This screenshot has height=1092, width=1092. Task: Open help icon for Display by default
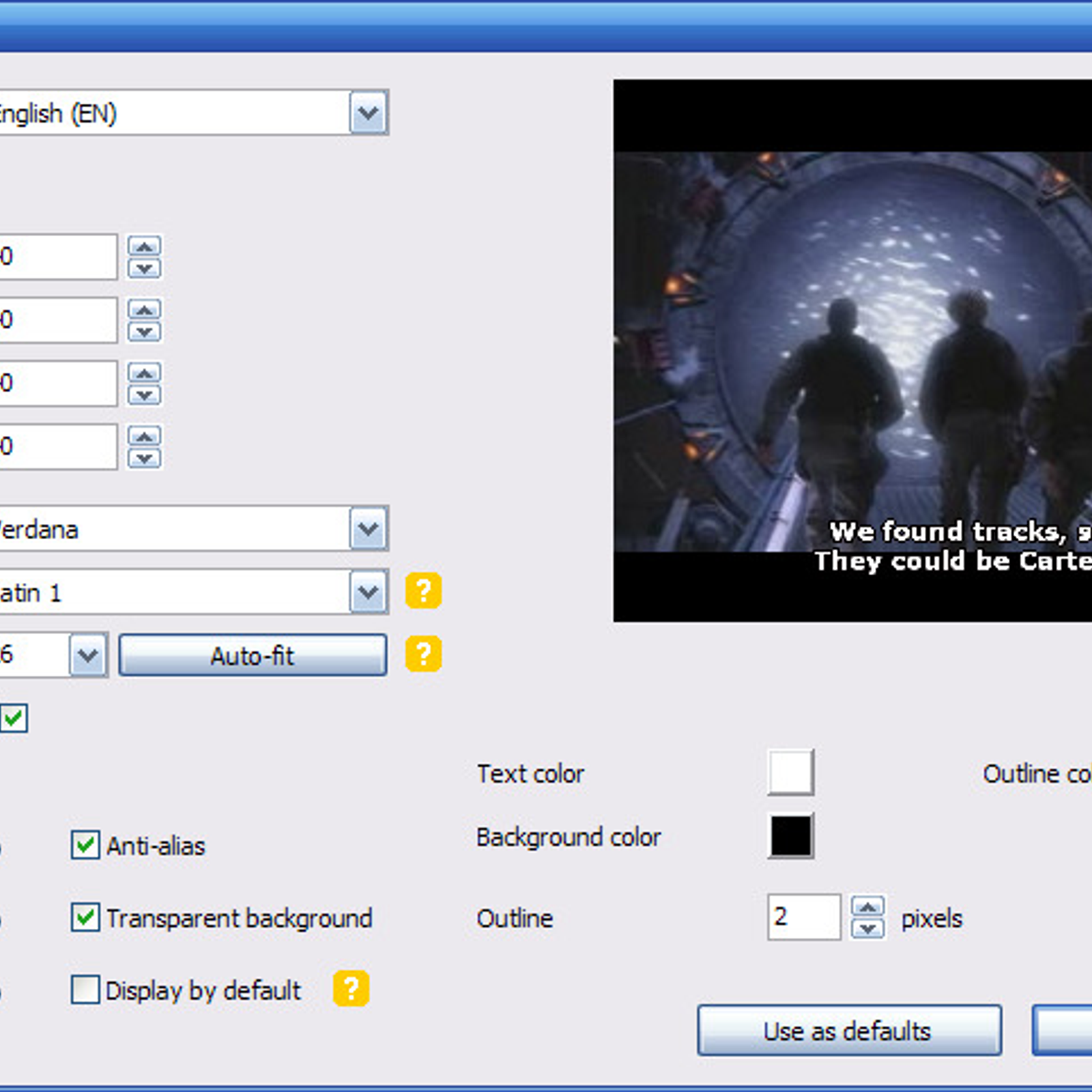(x=351, y=988)
